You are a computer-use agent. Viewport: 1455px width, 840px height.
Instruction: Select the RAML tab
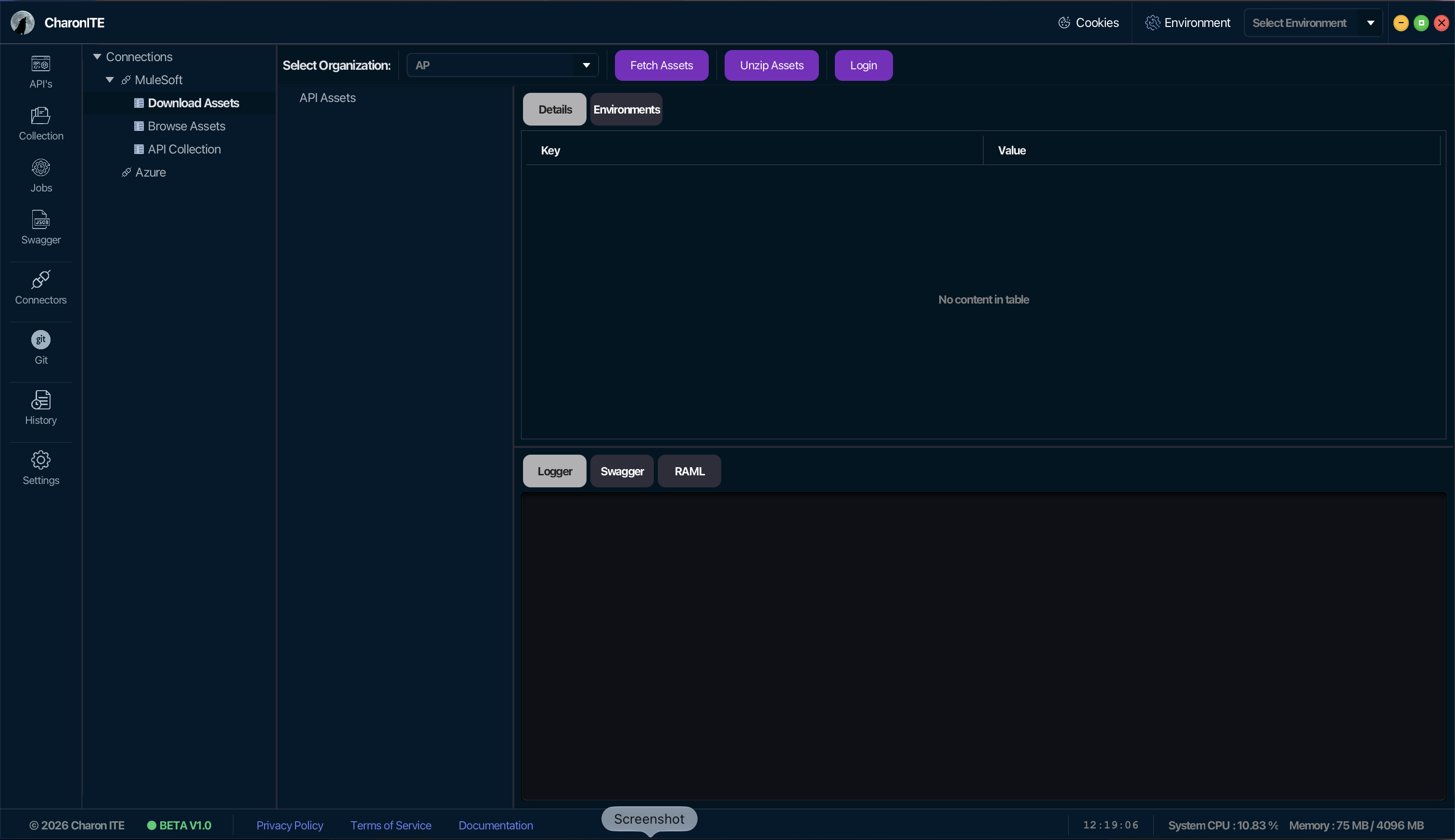coord(689,471)
